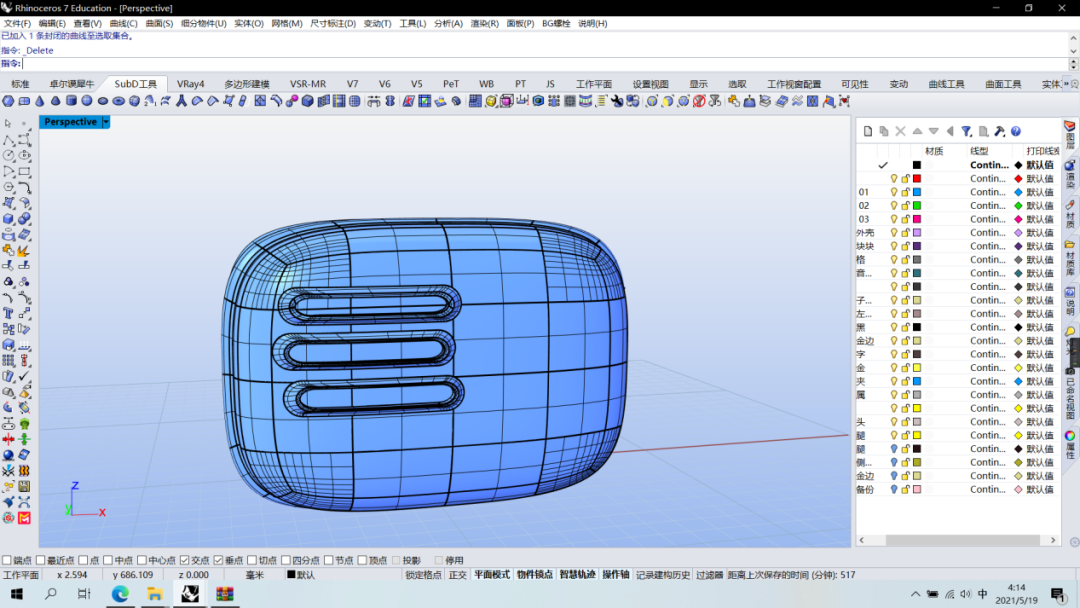
Task: Uncheck the 交点 object snap checkbox
Action: click(185, 560)
